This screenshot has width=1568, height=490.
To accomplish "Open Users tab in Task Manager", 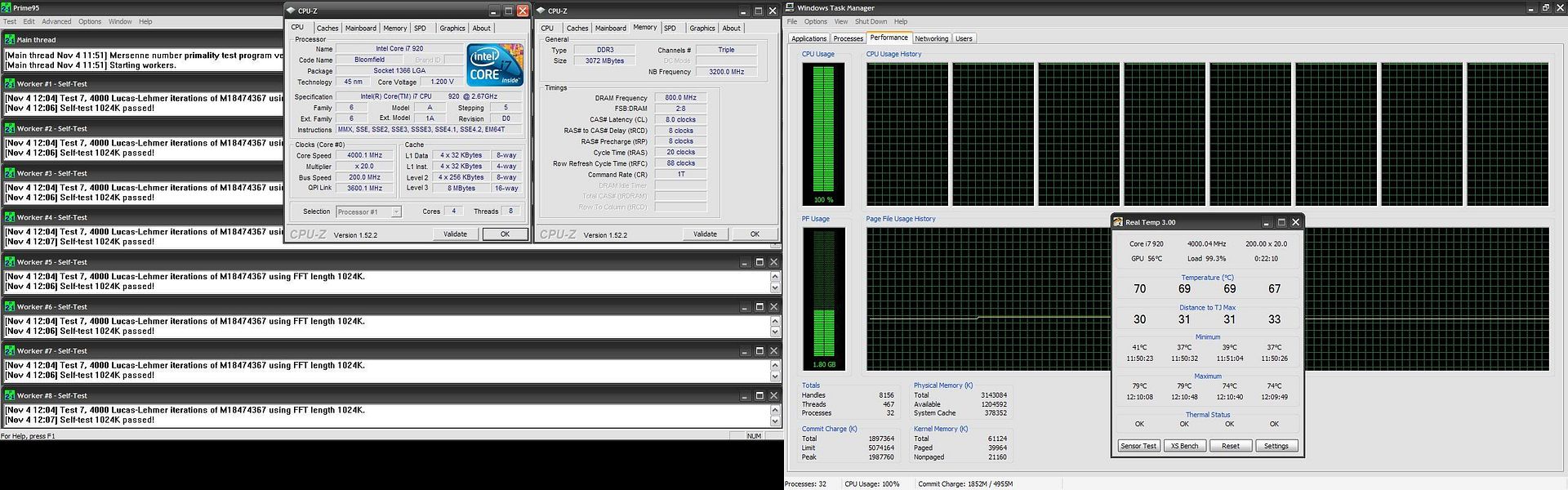I will point(964,38).
